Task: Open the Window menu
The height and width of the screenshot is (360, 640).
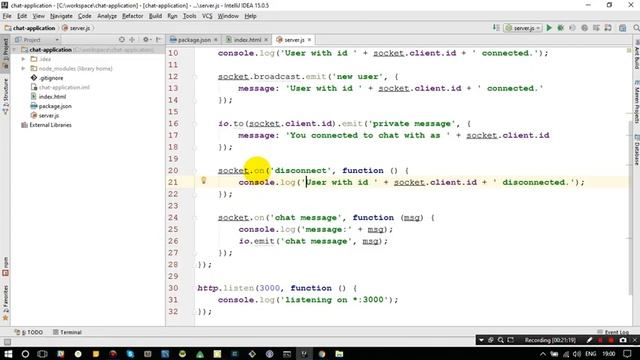Action: pyautogui.click(x=228, y=16)
